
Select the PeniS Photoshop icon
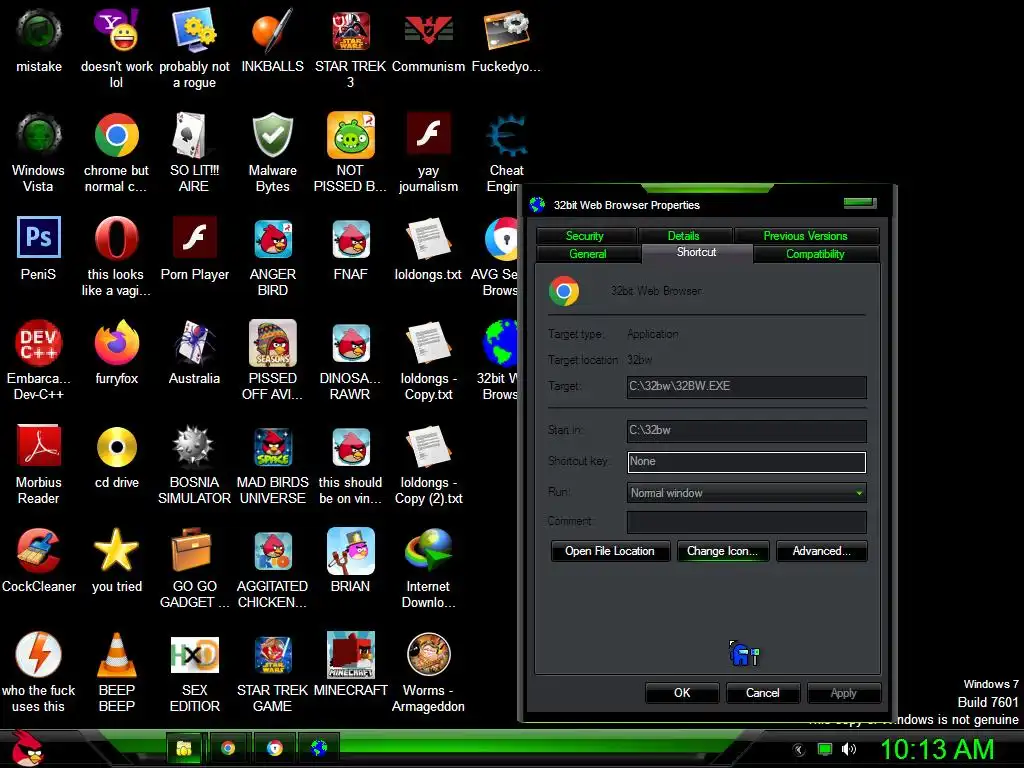(39, 248)
